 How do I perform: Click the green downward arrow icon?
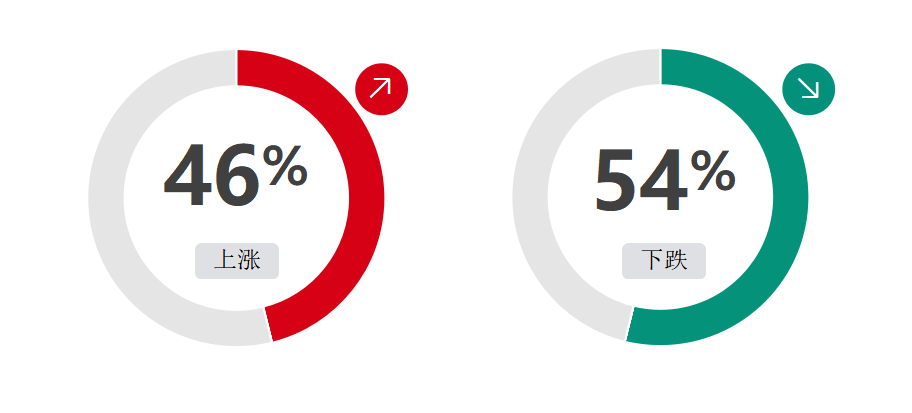click(x=808, y=89)
